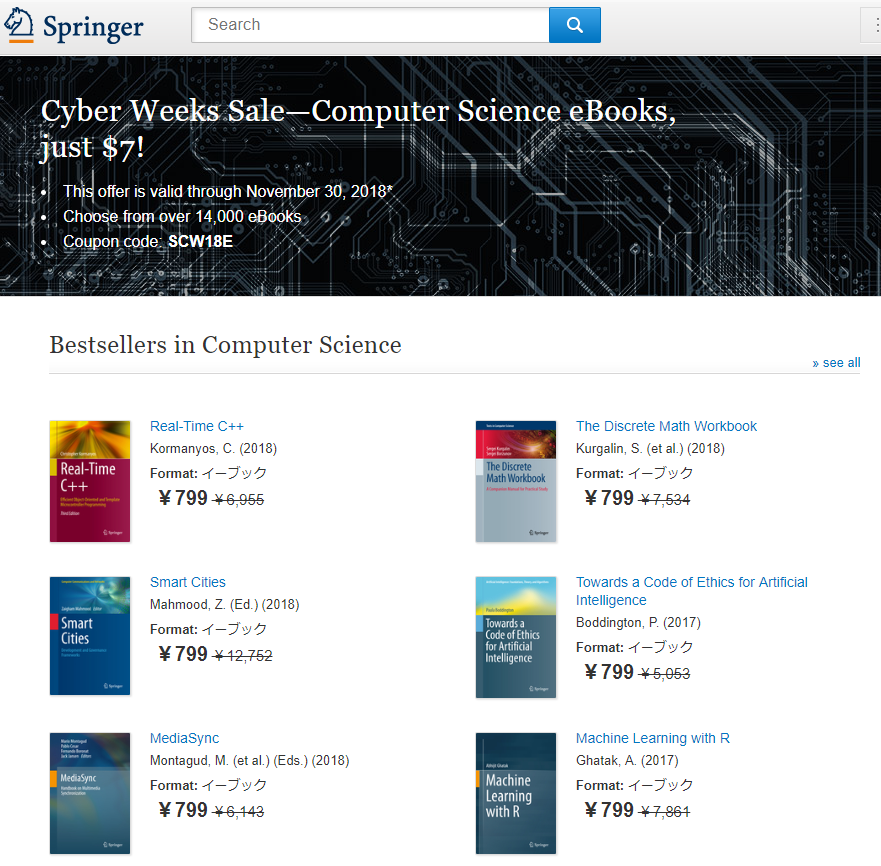The width and height of the screenshot is (881, 866).
Task: Click 'Montagud, M. (et al.) (Eds.) (2018)'
Action: 249,760
